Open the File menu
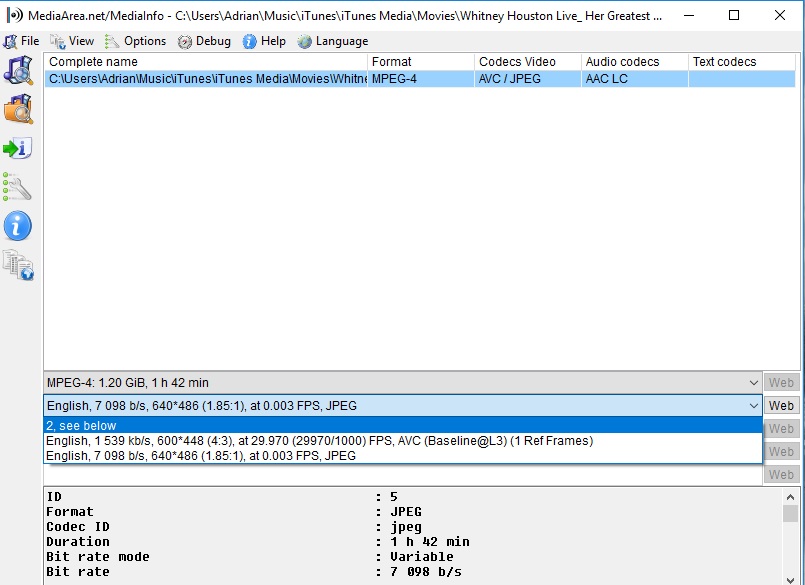805x585 pixels. click(22, 41)
